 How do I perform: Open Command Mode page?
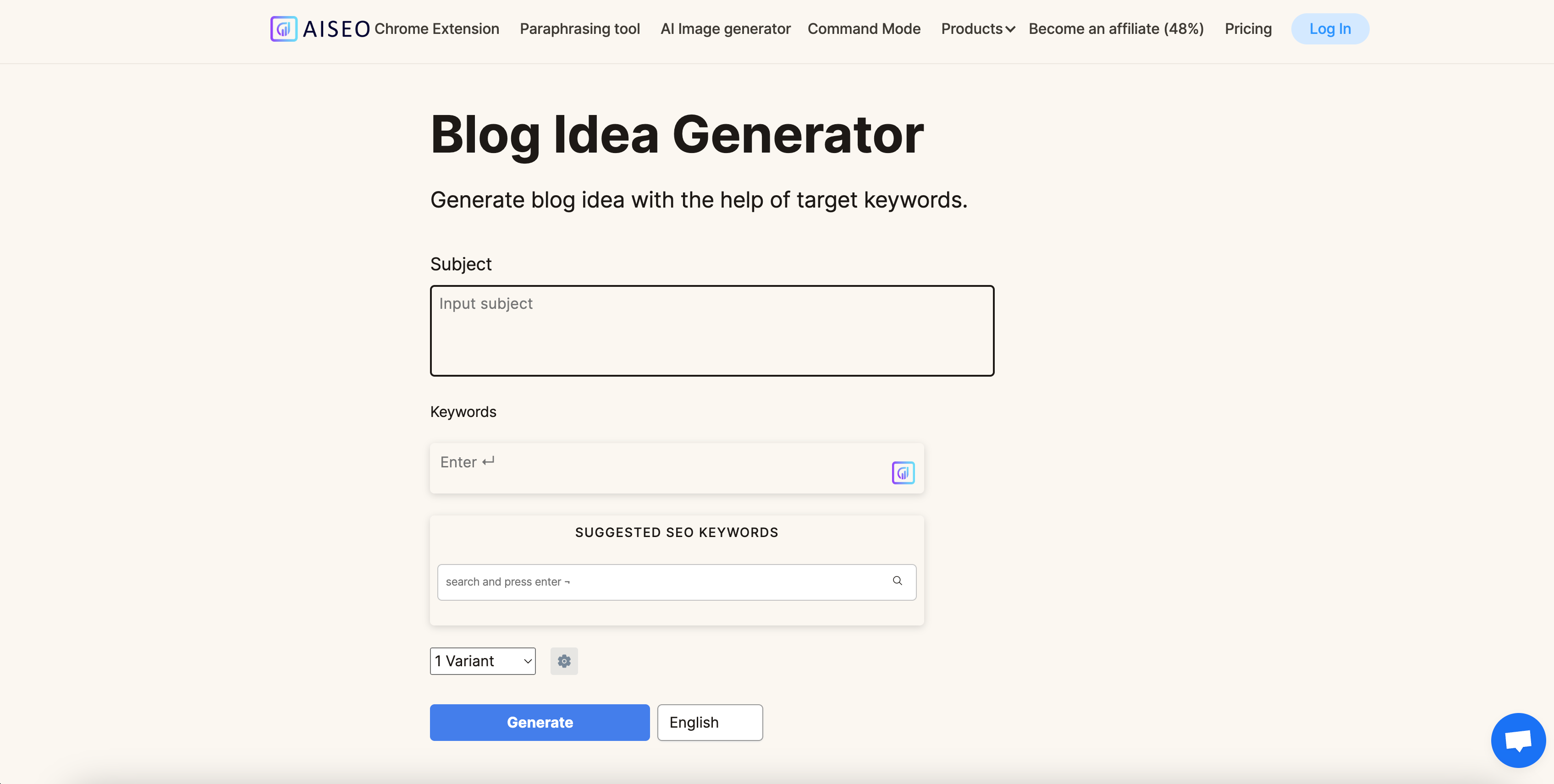864,28
